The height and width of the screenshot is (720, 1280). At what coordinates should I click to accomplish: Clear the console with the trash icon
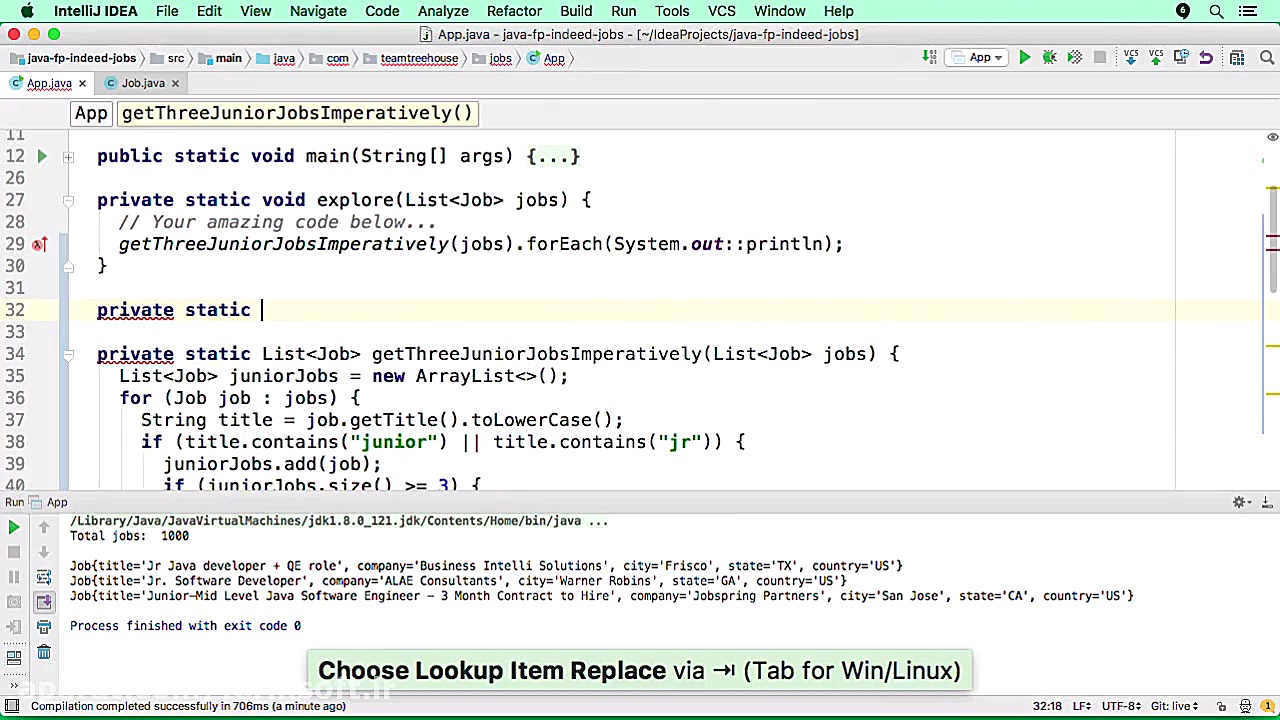44,652
